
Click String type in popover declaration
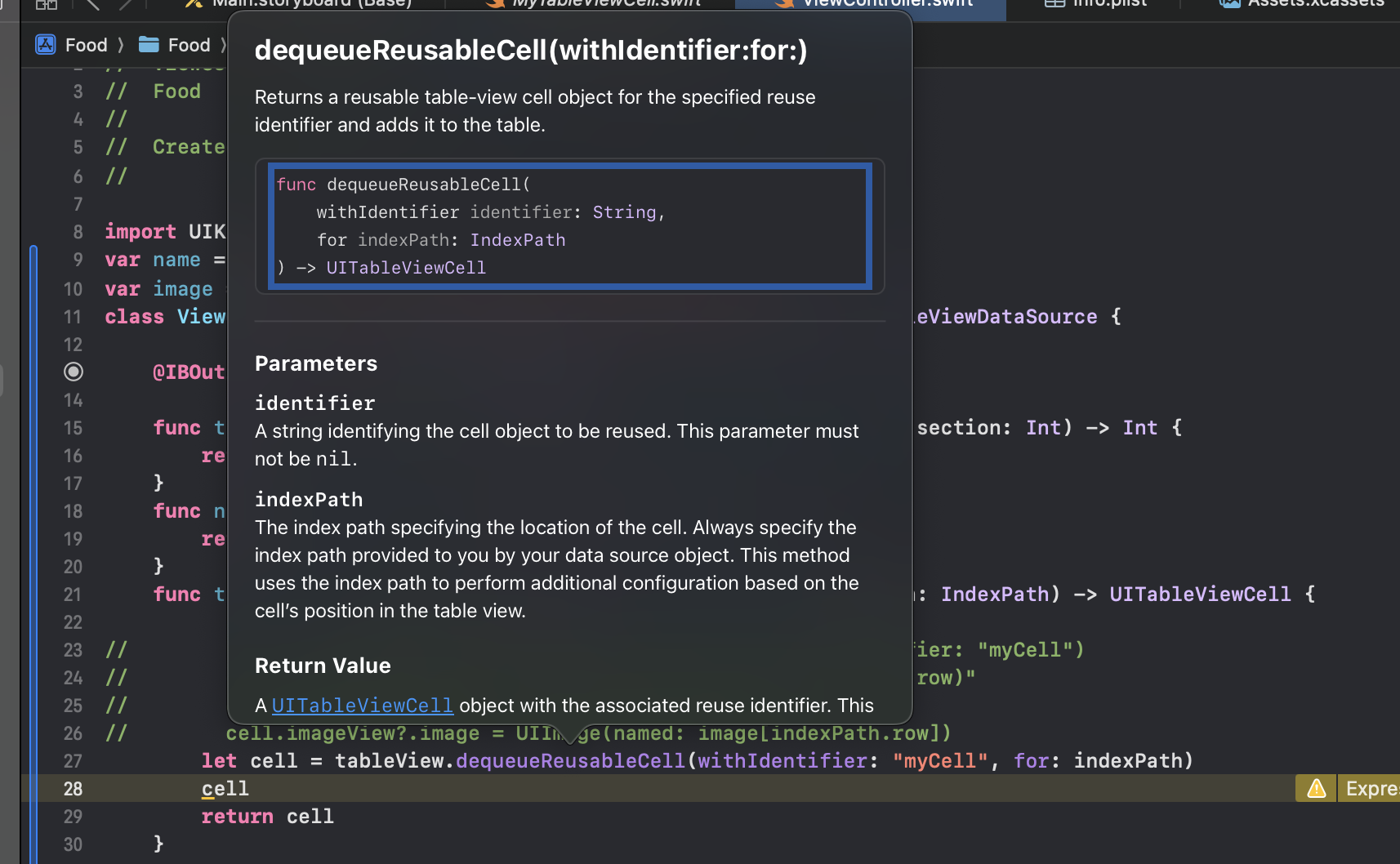pos(624,212)
